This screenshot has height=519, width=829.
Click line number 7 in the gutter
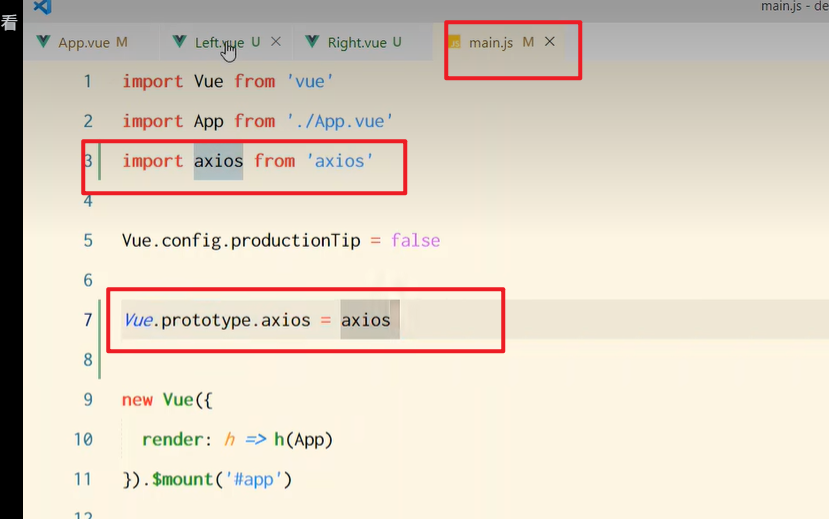click(88, 320)
